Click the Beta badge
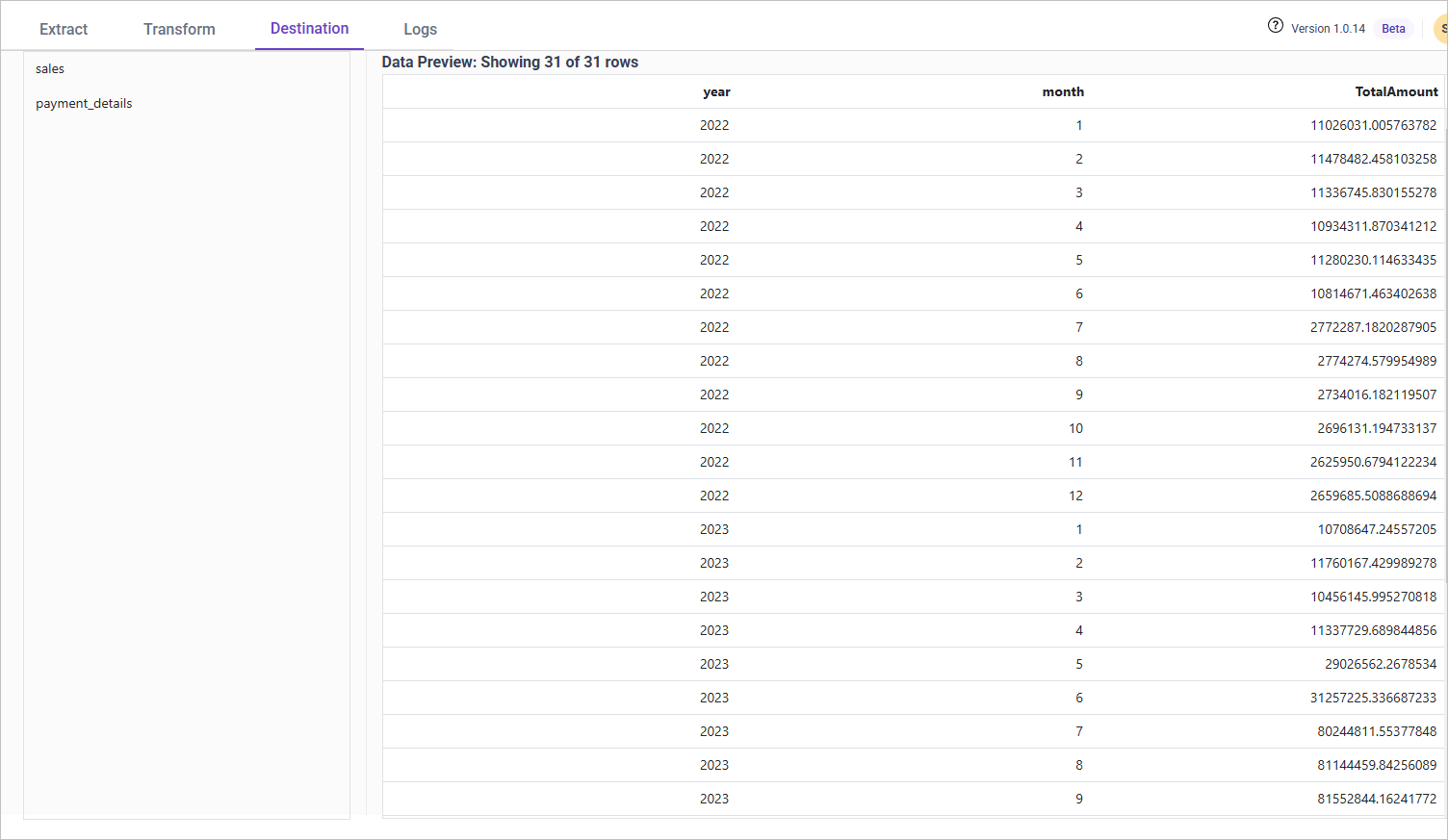 (1393, 29)
